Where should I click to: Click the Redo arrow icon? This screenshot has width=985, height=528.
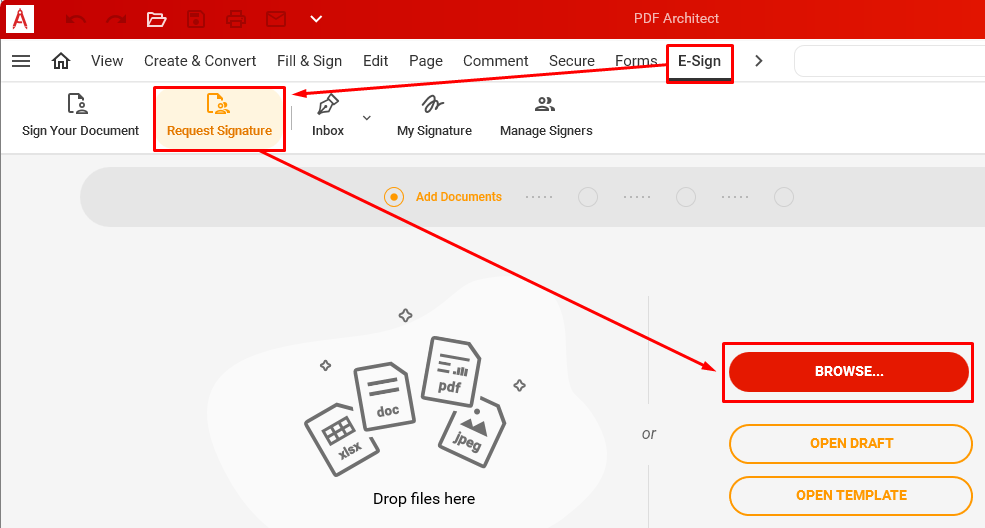tap(116, 19)
